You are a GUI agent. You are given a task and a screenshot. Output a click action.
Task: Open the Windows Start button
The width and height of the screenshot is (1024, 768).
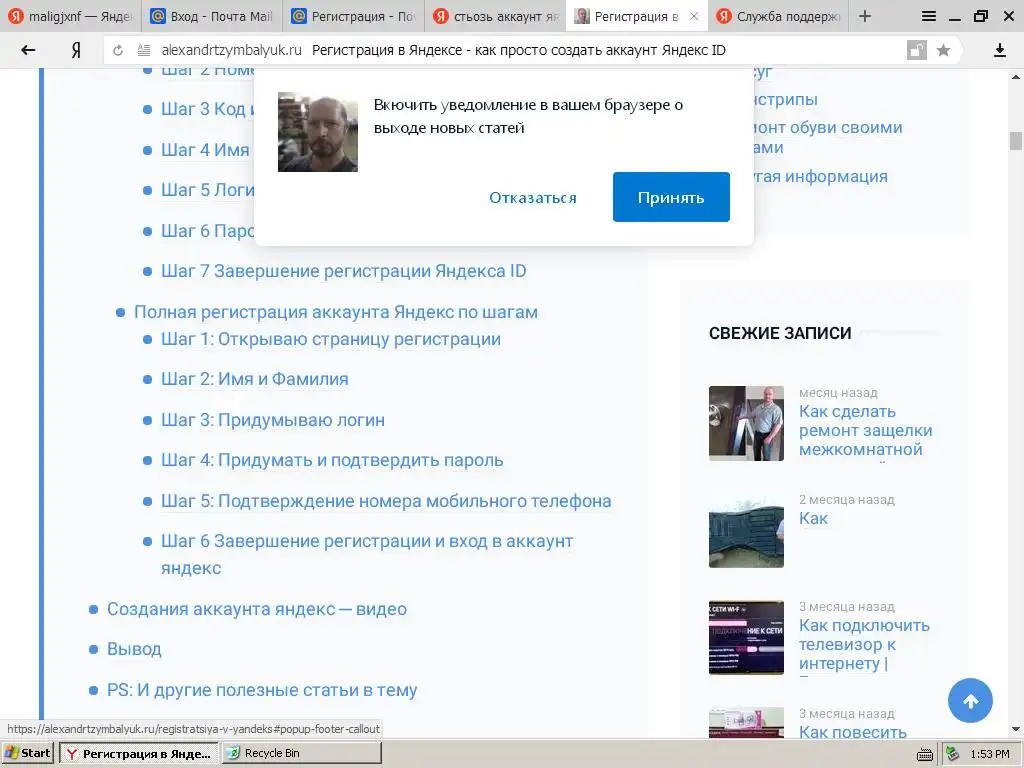(28, 753)
